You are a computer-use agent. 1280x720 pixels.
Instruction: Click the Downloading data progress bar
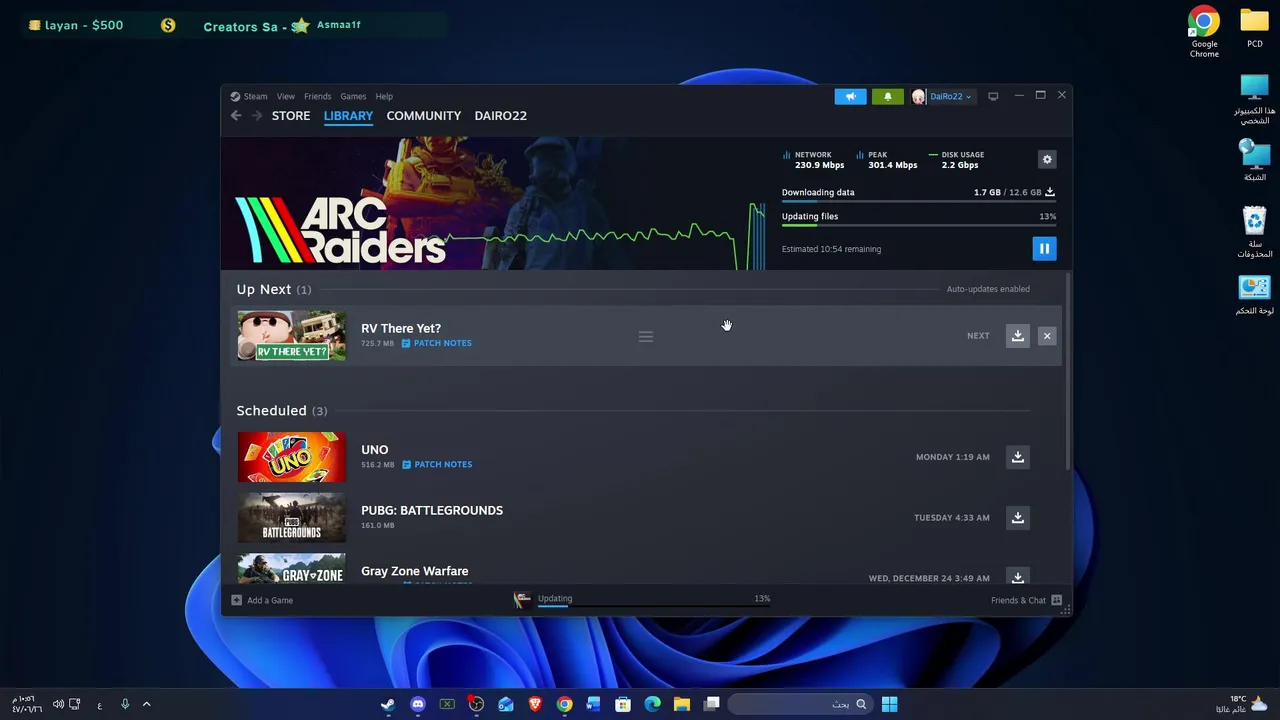pyautogui.click(x=919, y=201)
